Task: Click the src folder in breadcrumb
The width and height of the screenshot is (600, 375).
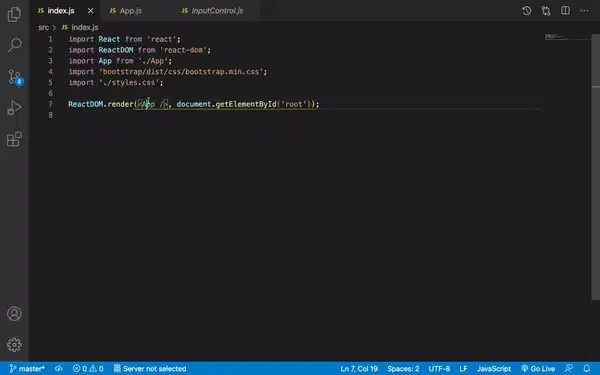Action: (x=44, y=28)
